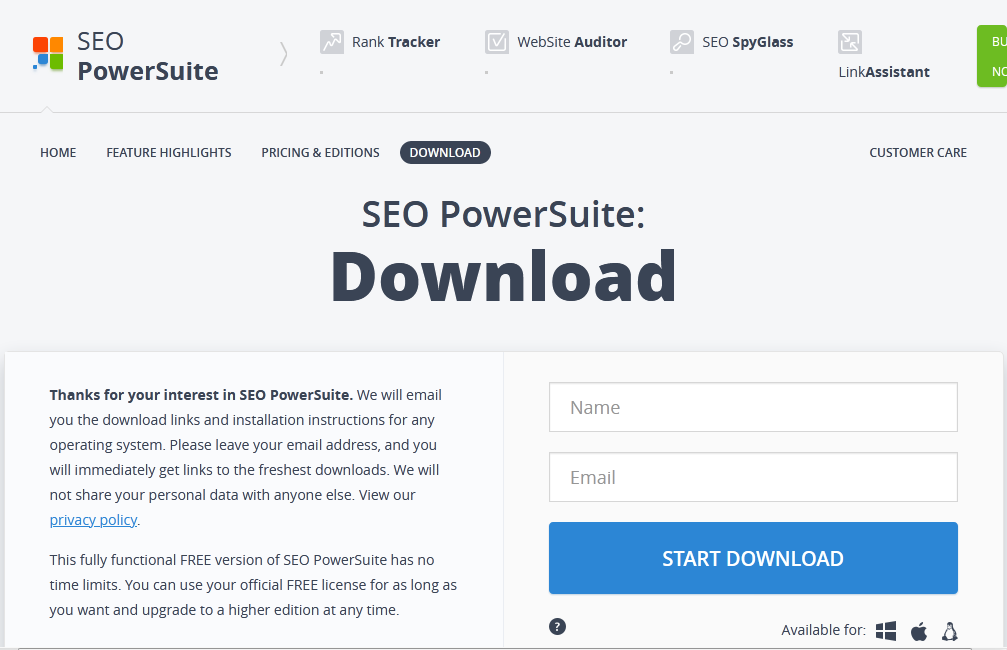The height and width of the screenshot is (650, 1007).
Task: Click the Windows platform icon
Action: 886,631
